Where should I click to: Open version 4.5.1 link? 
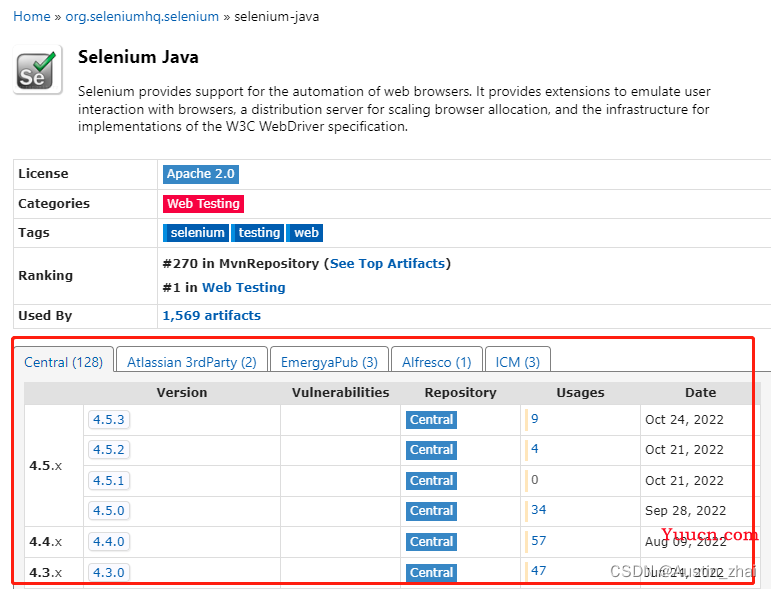click(x=109, y=481)
